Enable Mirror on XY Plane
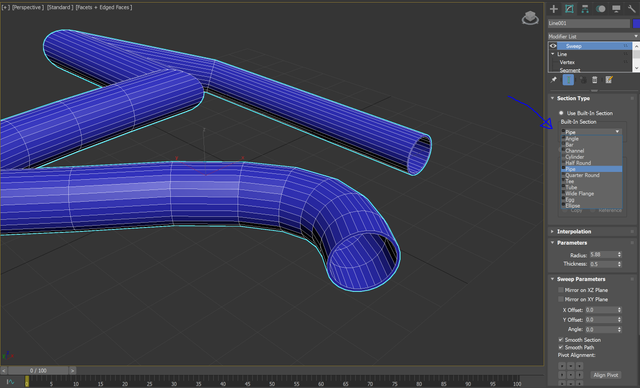The height and width of the screenshot is (388, 640). pyautogui.click(x=561, y=299)
